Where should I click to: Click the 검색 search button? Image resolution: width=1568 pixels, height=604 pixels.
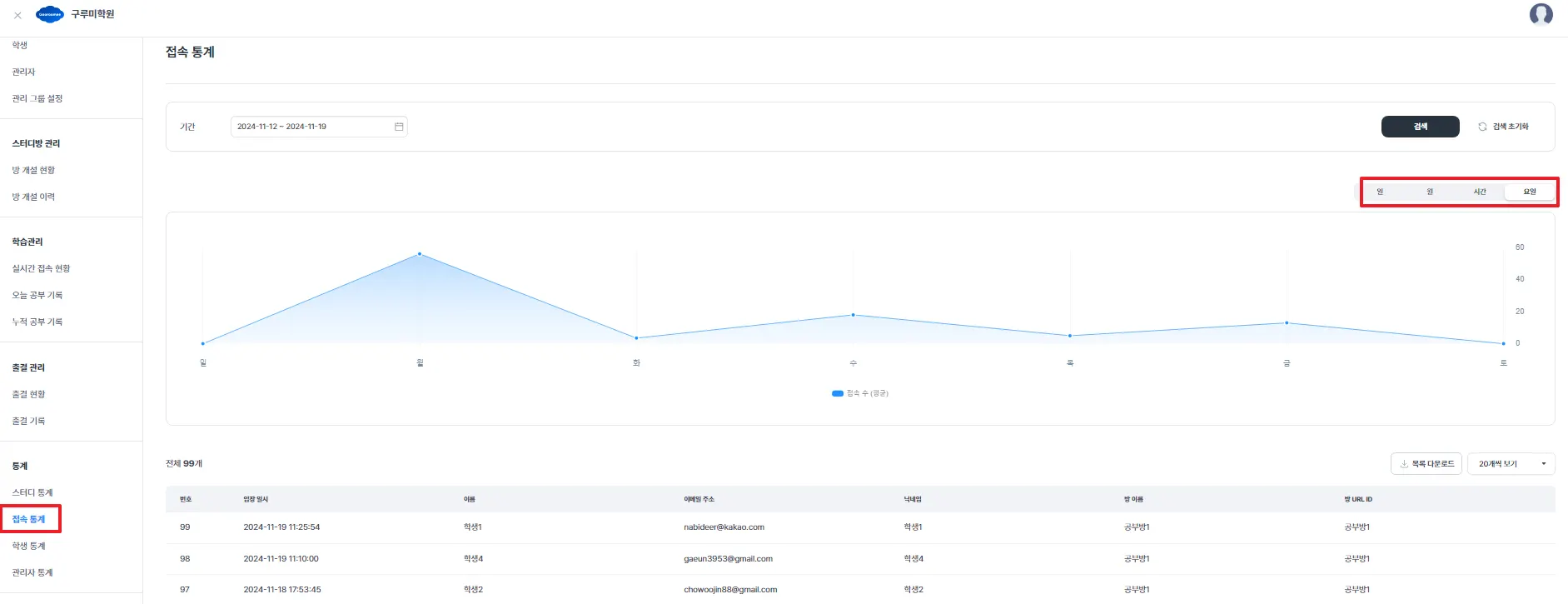[x=1420, y=127]
